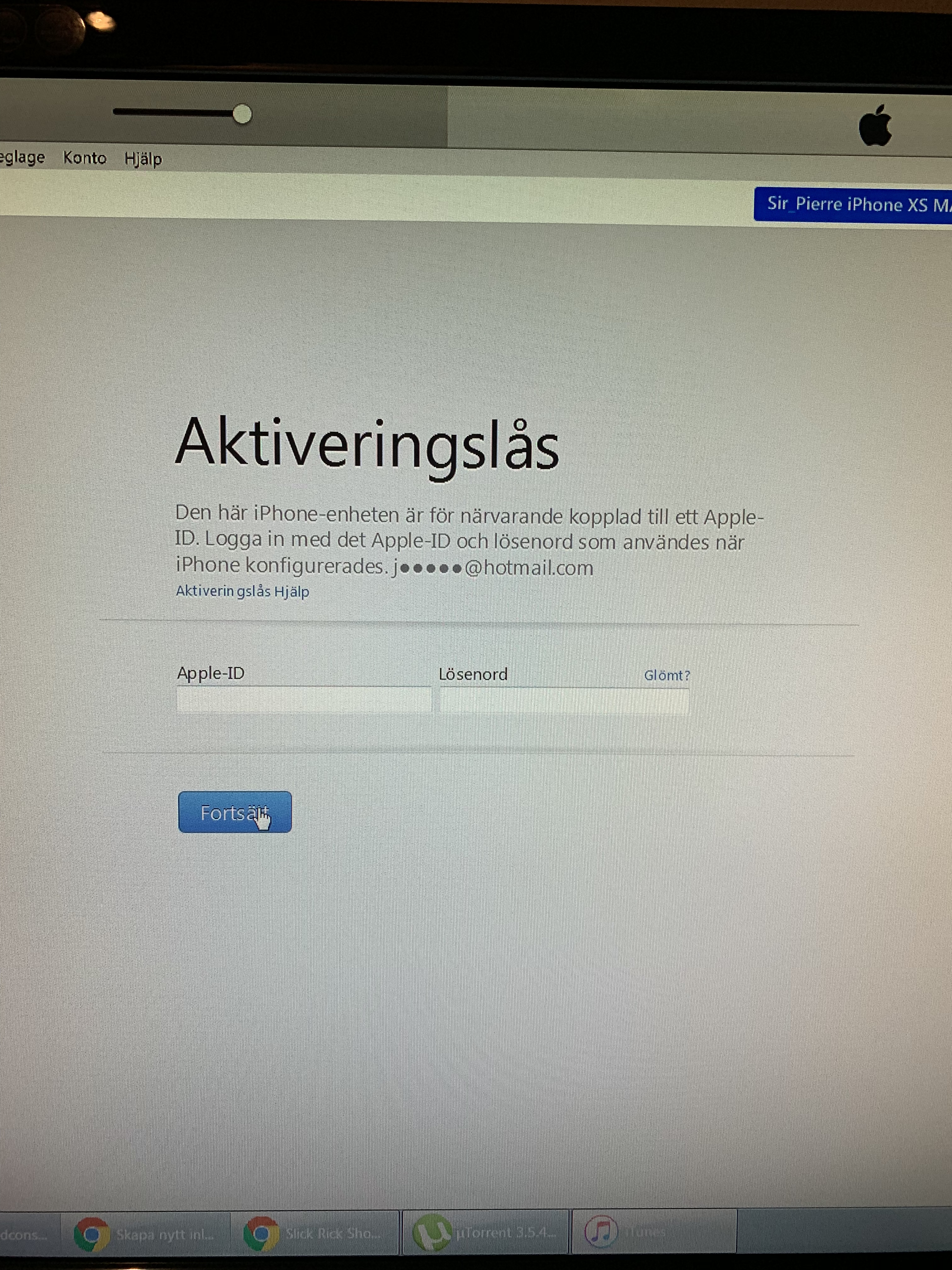The image size is (952, 1270).
Task: Click the Apple logo in iTunes display
Action: [875, 125]
